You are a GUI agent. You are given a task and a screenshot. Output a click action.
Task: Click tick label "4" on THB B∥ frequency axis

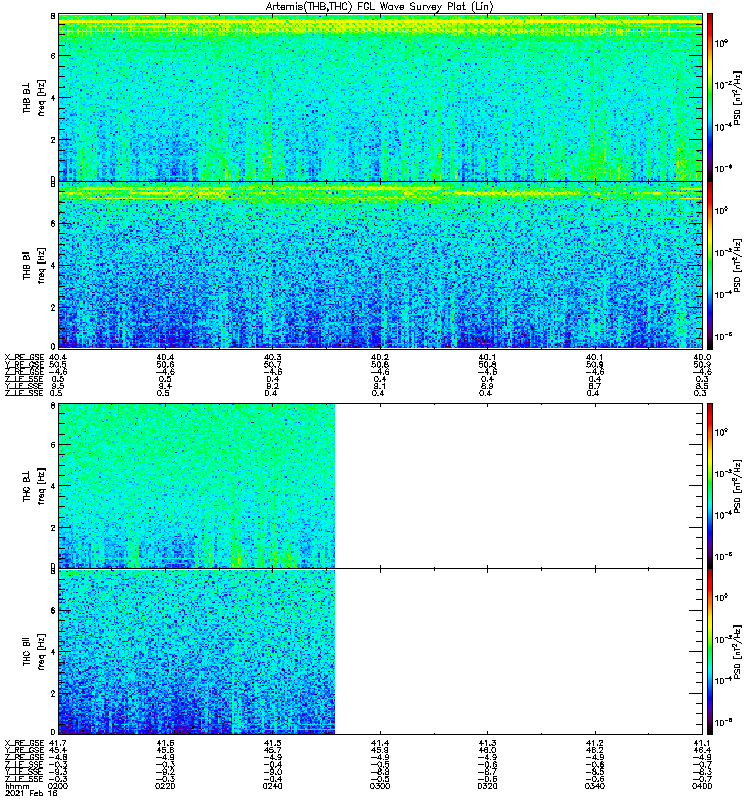click(x=53, y=265)
